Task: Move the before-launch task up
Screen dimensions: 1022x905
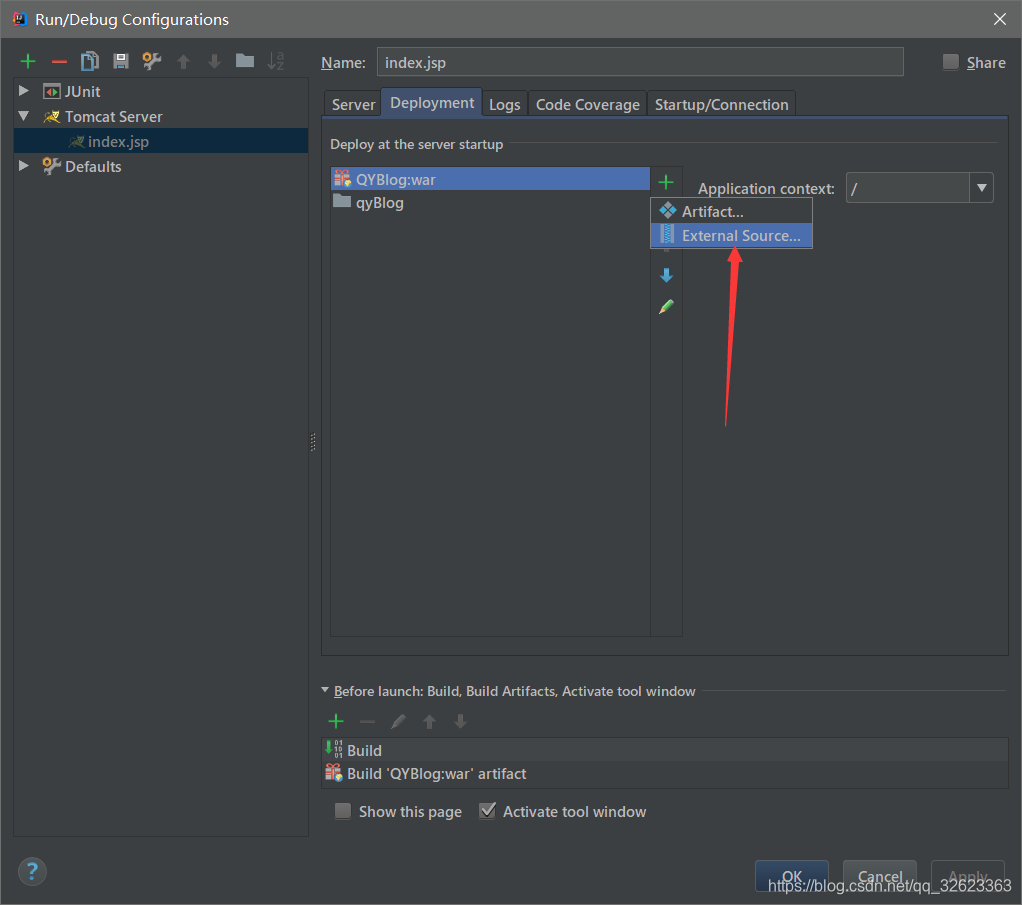Action: coord(429,721)
